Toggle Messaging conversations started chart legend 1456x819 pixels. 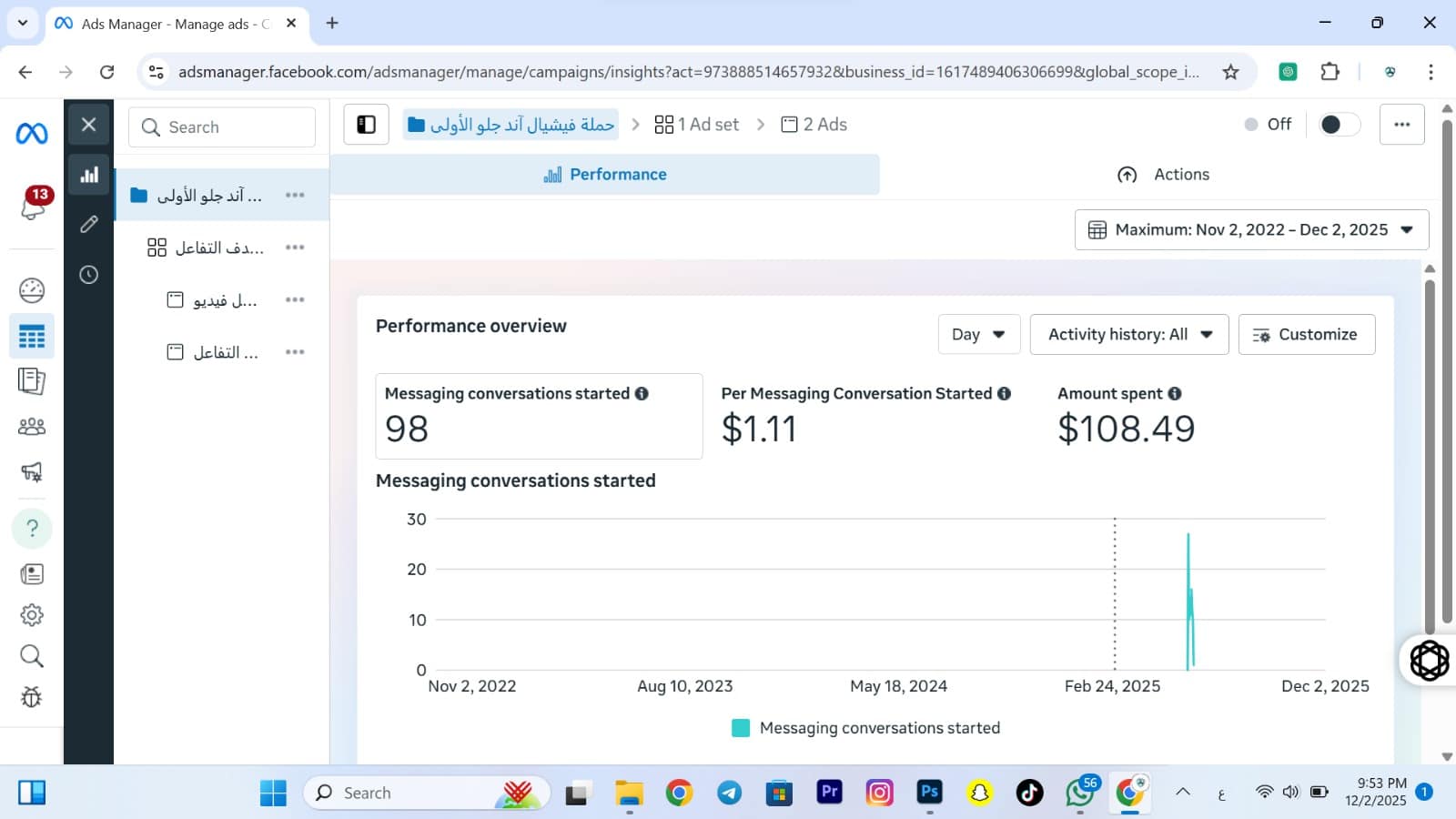pyautogui.click(x=865, y=728)
